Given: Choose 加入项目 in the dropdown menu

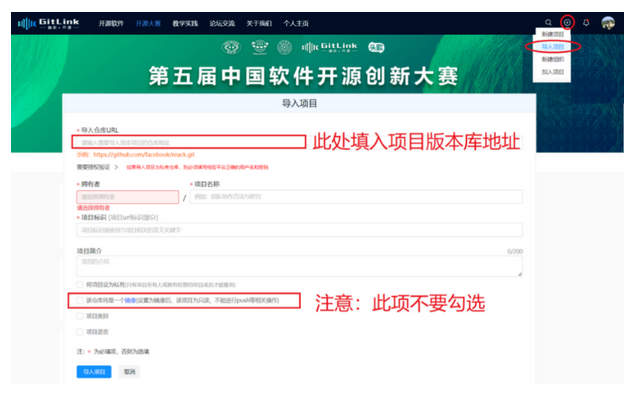Looking at the screenshot, I should 553,72.
